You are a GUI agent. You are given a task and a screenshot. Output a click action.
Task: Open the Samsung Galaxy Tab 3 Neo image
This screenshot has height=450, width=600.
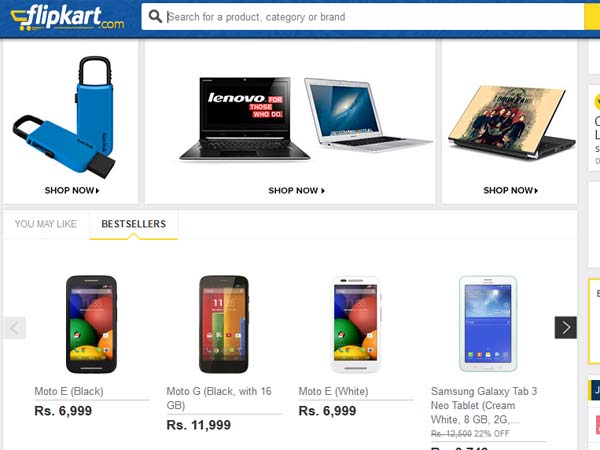[488, 323]
